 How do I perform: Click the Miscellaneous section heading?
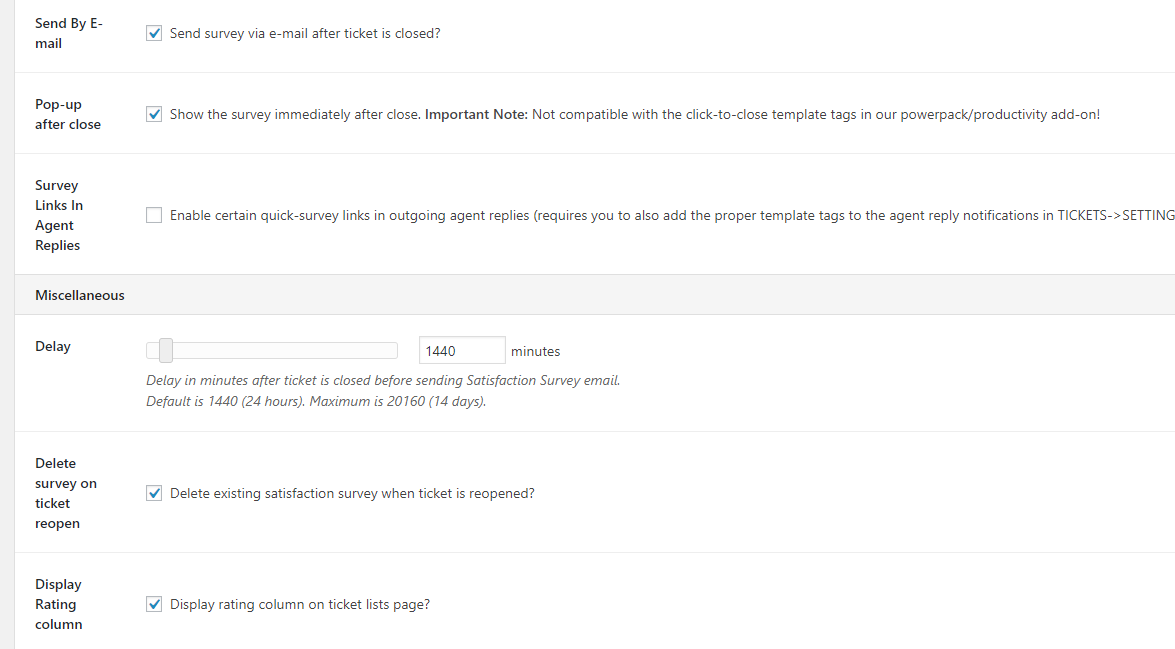click(x=79, y=295)
